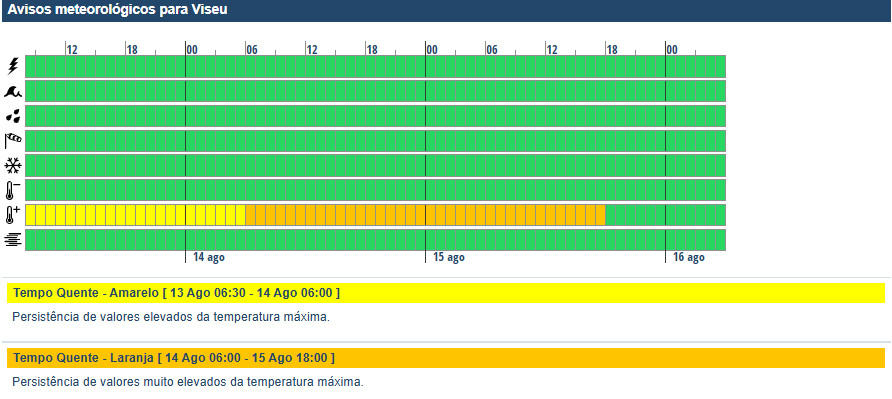Click the rain drops precipitation icon
This screenshot has width=892, height=399.
tap(13, 116)
